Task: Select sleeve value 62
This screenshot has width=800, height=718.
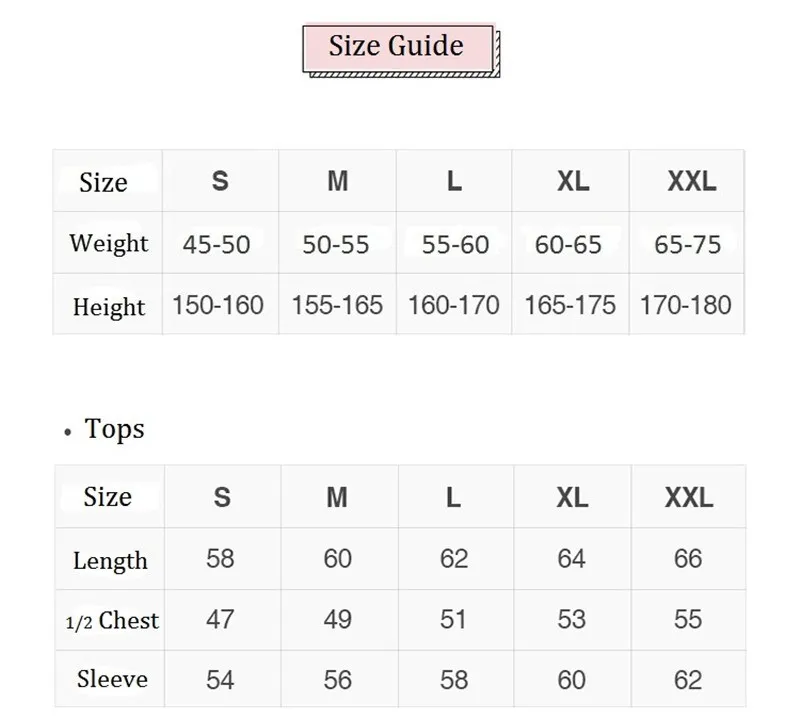Action: click(x=688, y=680)
